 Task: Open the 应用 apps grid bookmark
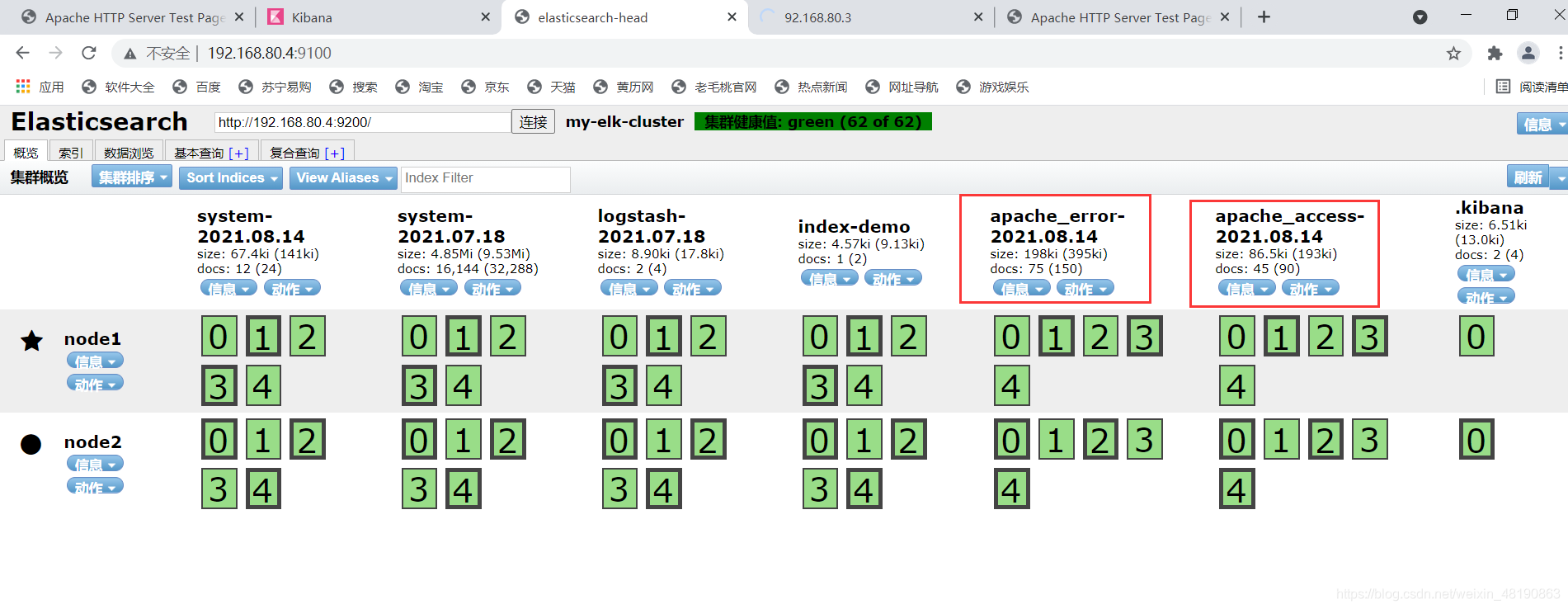coord(40,87)
